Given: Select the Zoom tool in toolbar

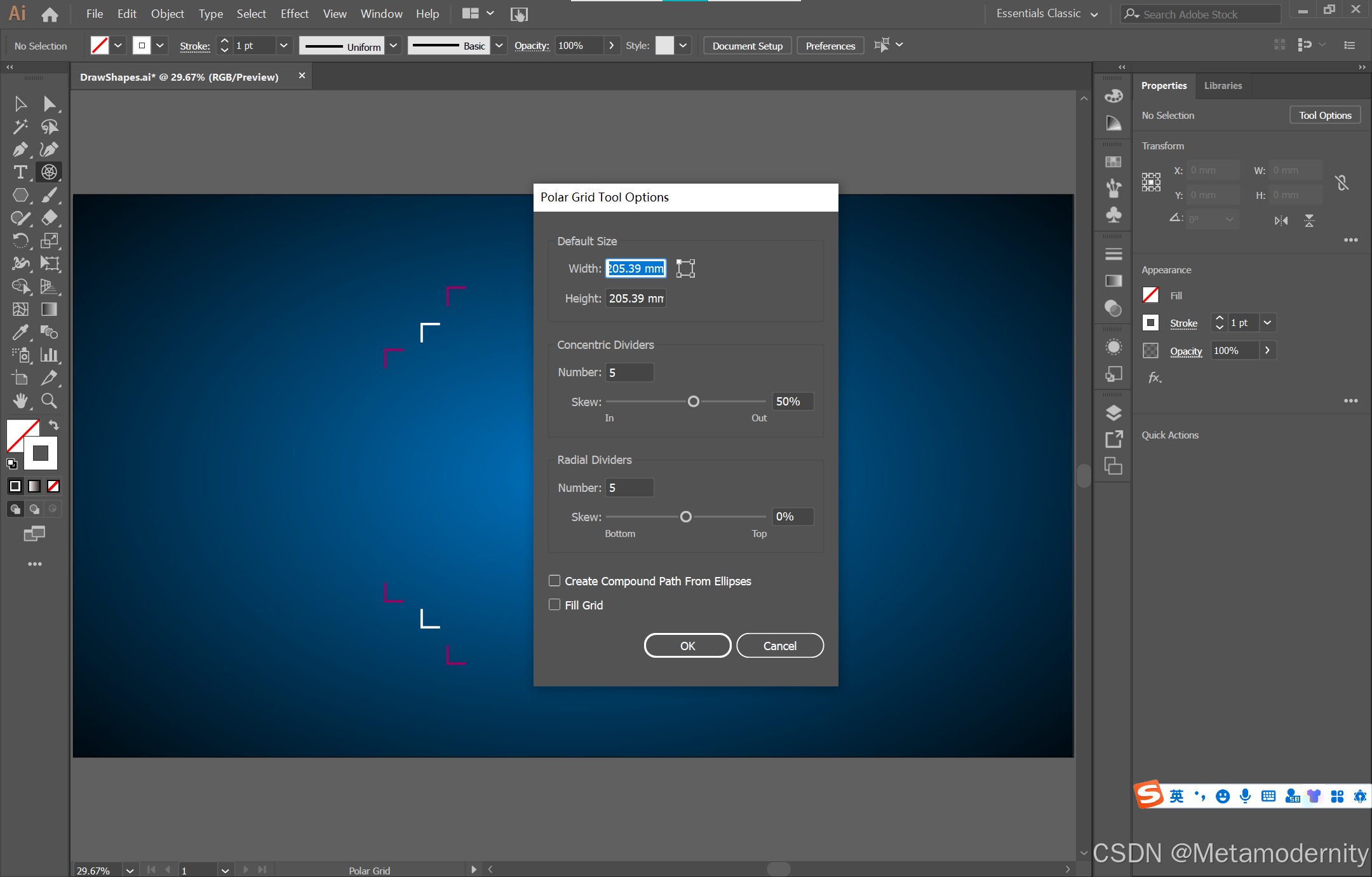Looking at the screenshot, I should (49, 400).
